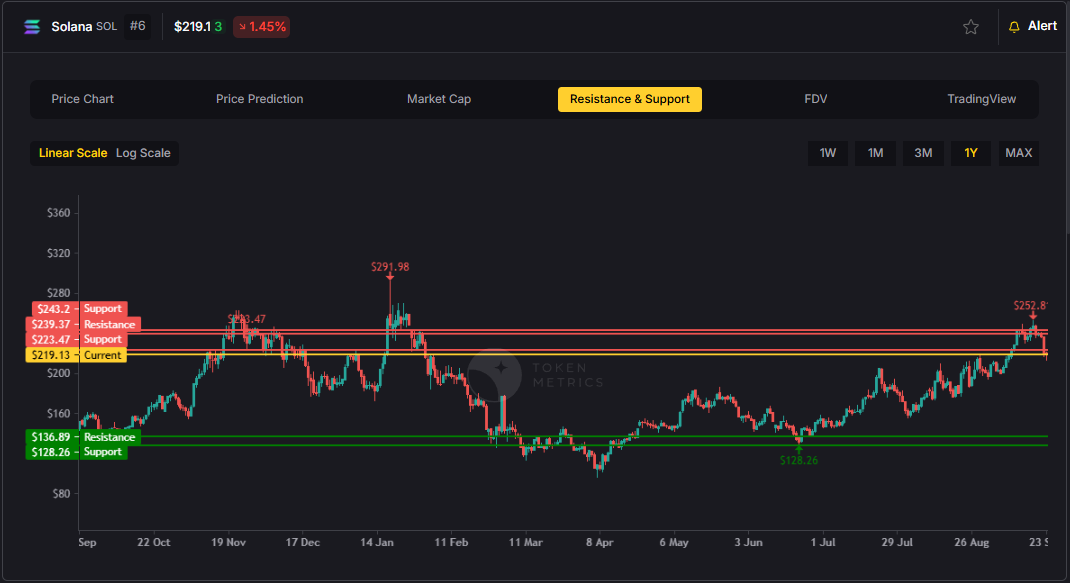Click the Solana logo icon
The height and width of the screenshot is (583, 1070).
click(x=32, y=27)
